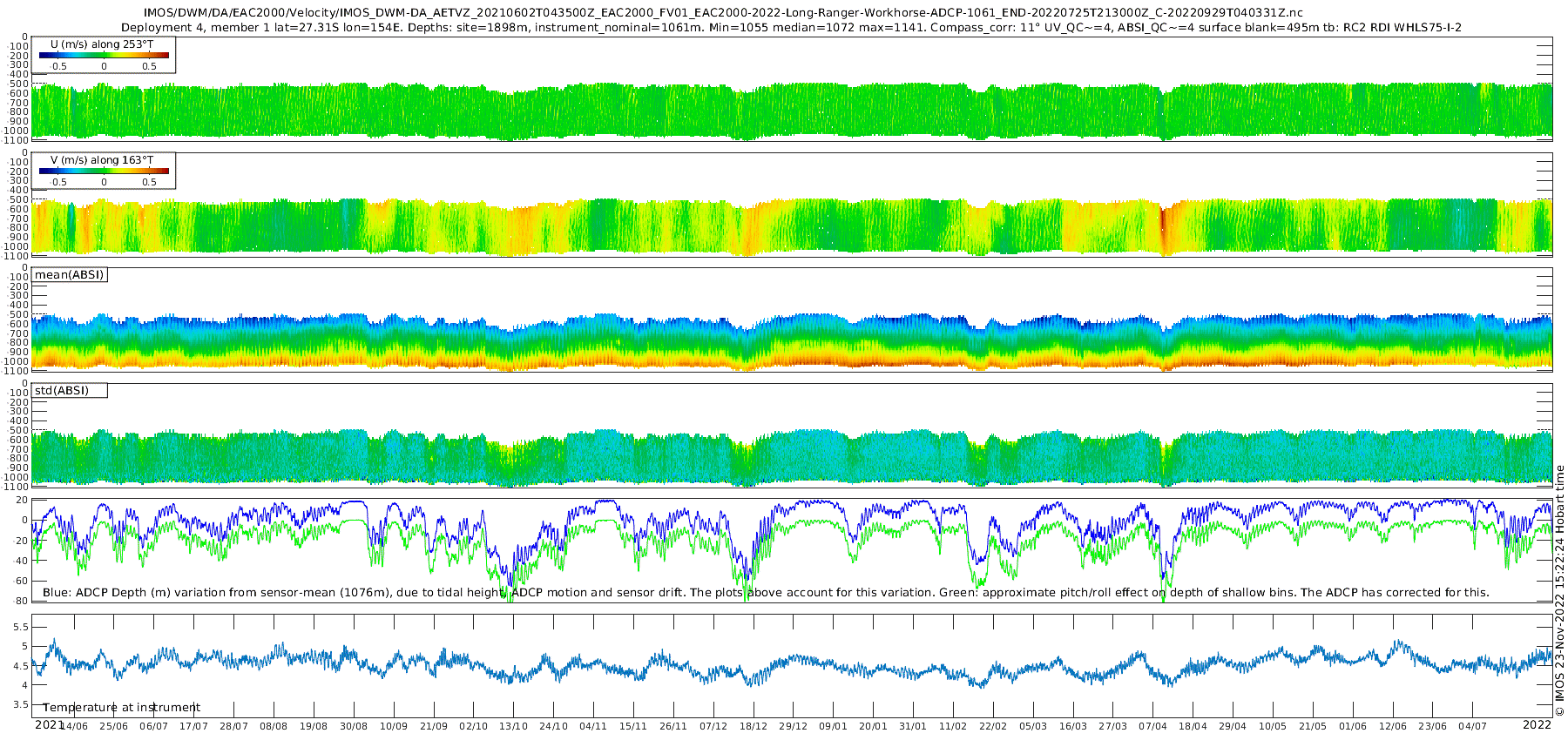The image size is (1568, 740).
Task: Click the '16/03' date tick label
Action: coord(1073,726)
